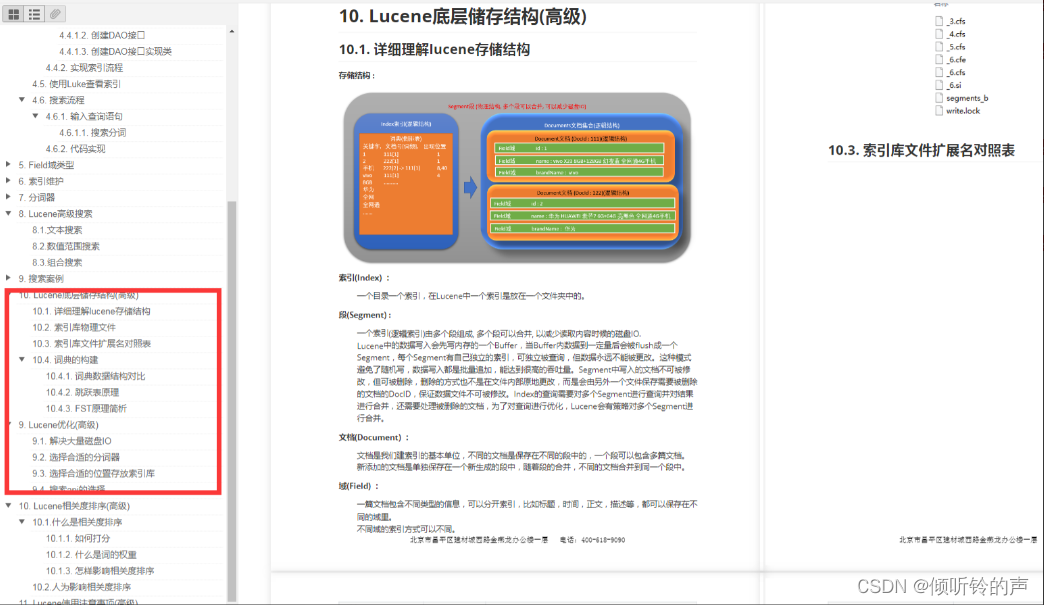Viewport: 1044px width, 605px height.
Task: Show the document outline list view
Action: tap(35, 13)
